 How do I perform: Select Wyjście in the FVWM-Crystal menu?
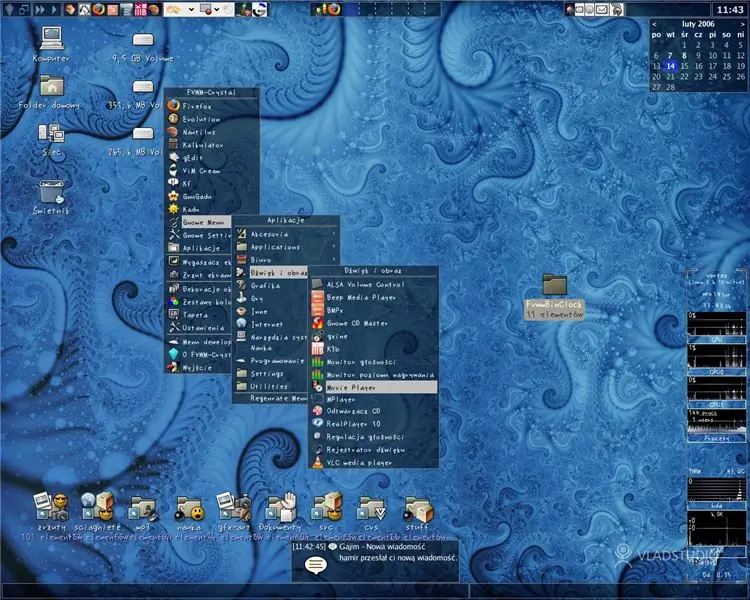point(199,367)
